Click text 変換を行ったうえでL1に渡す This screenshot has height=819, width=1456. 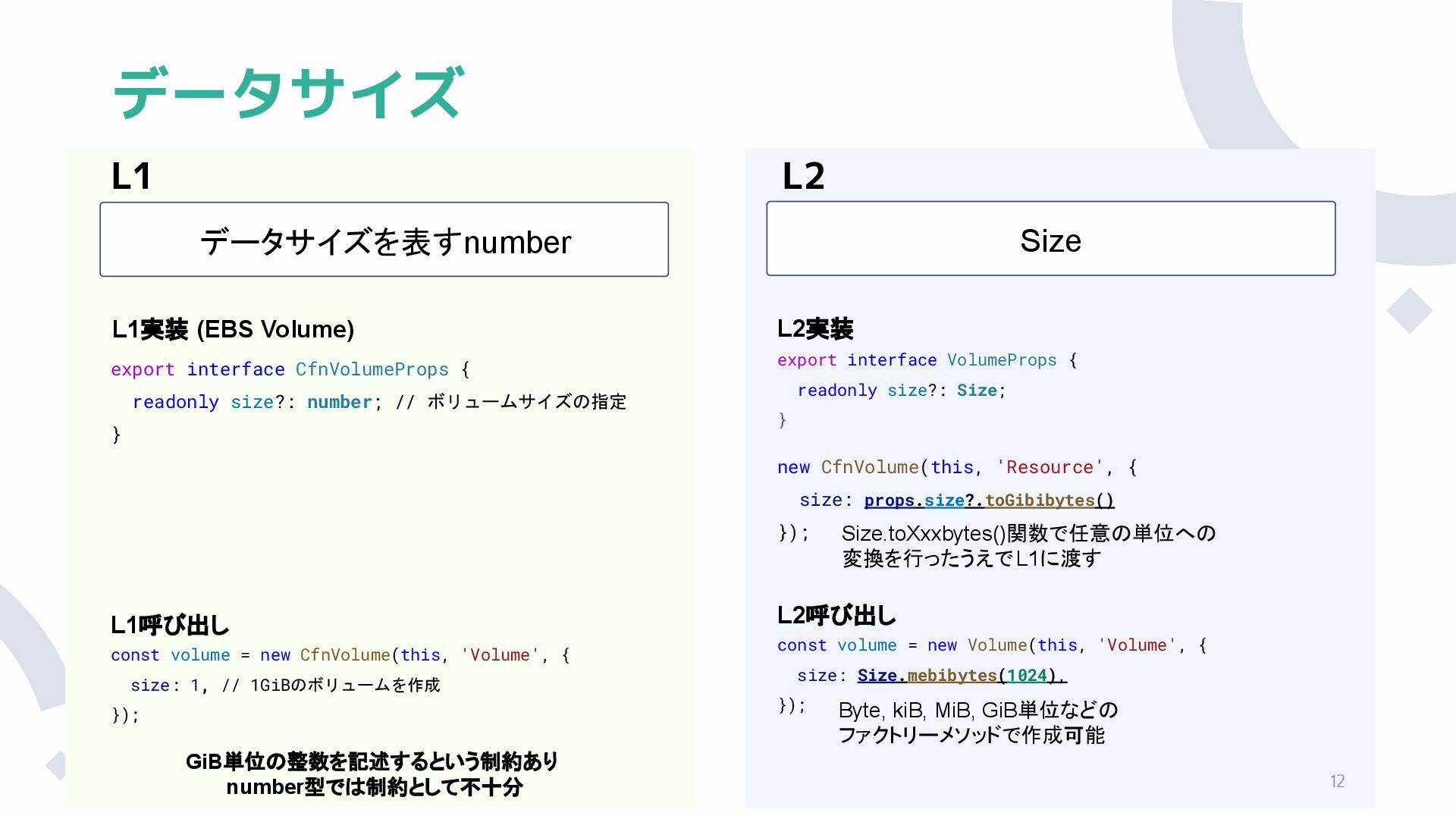971,559
